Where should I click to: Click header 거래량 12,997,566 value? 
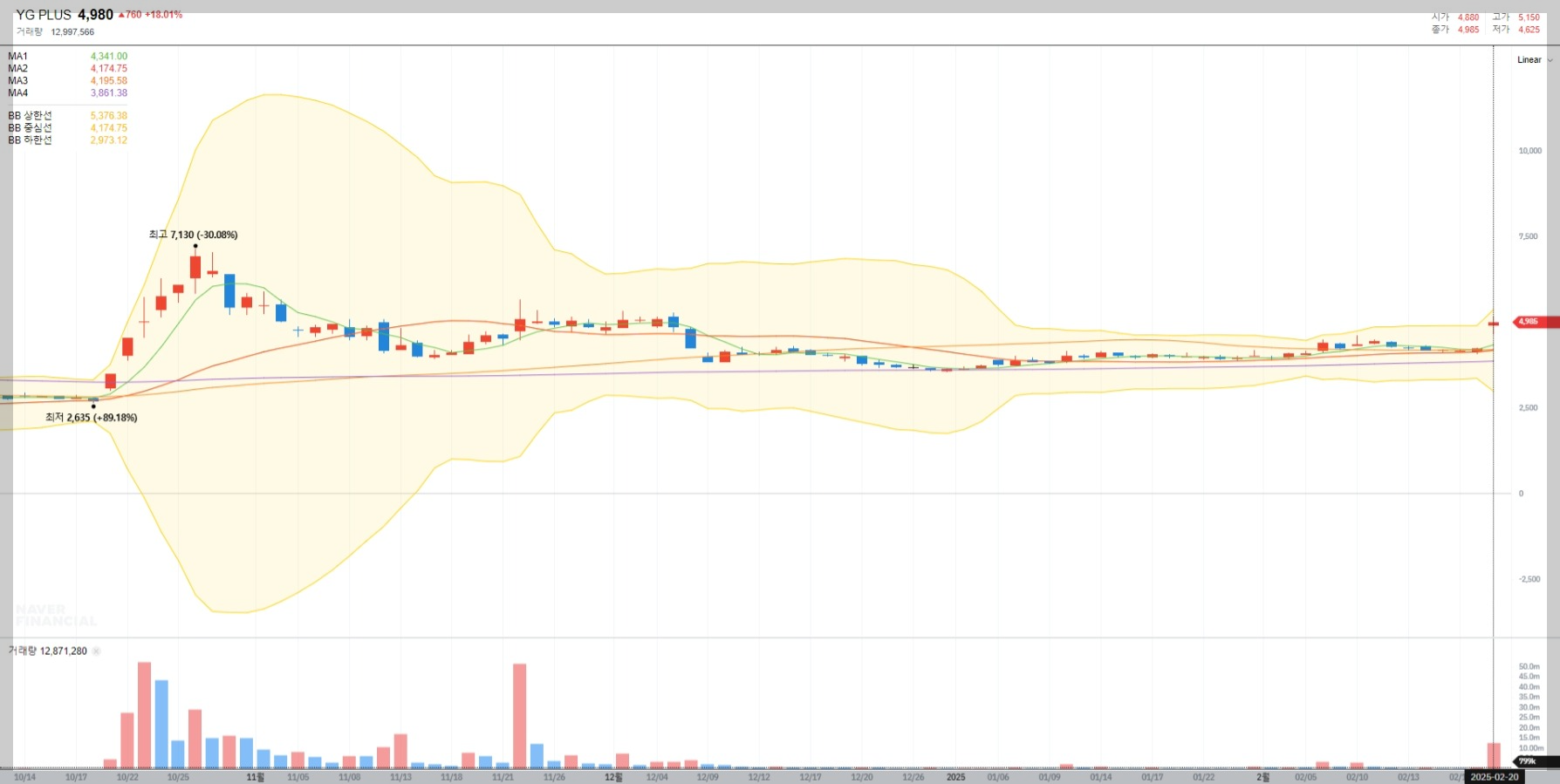click(72, 32)
